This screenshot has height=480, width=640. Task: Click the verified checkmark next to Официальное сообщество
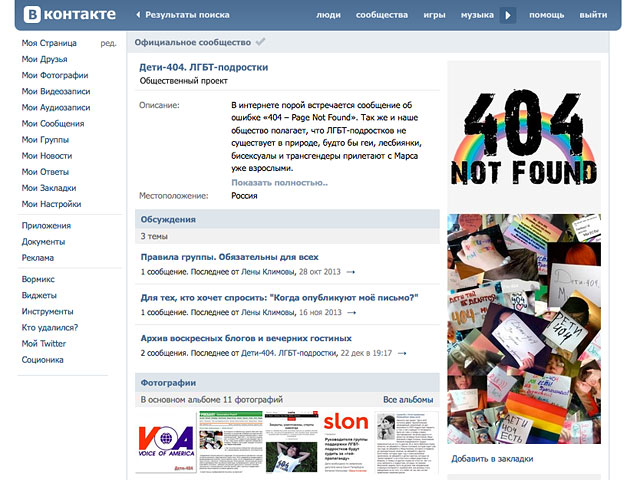pos(261,42)
